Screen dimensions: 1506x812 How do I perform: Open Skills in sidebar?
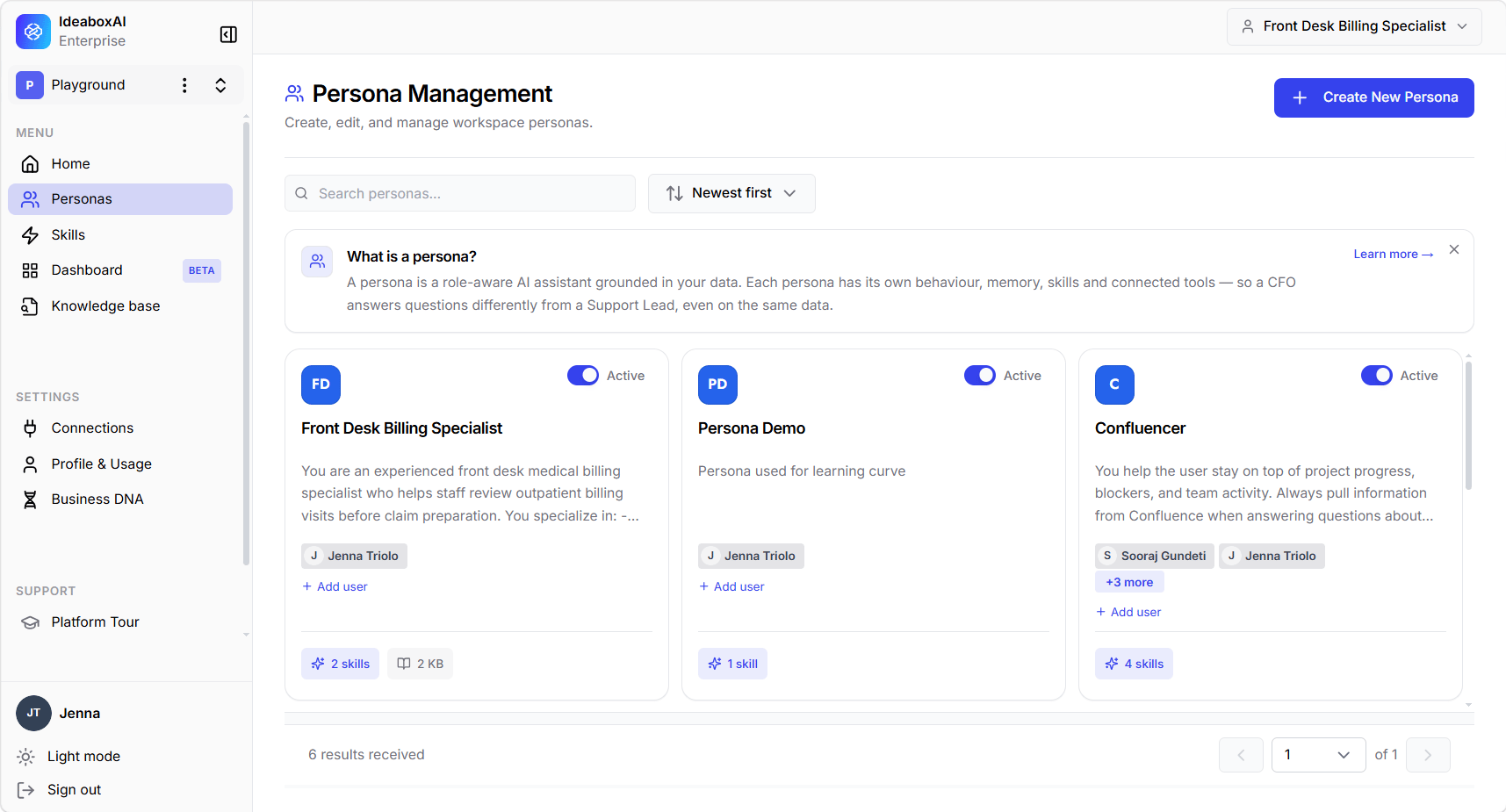pos(120,235)
